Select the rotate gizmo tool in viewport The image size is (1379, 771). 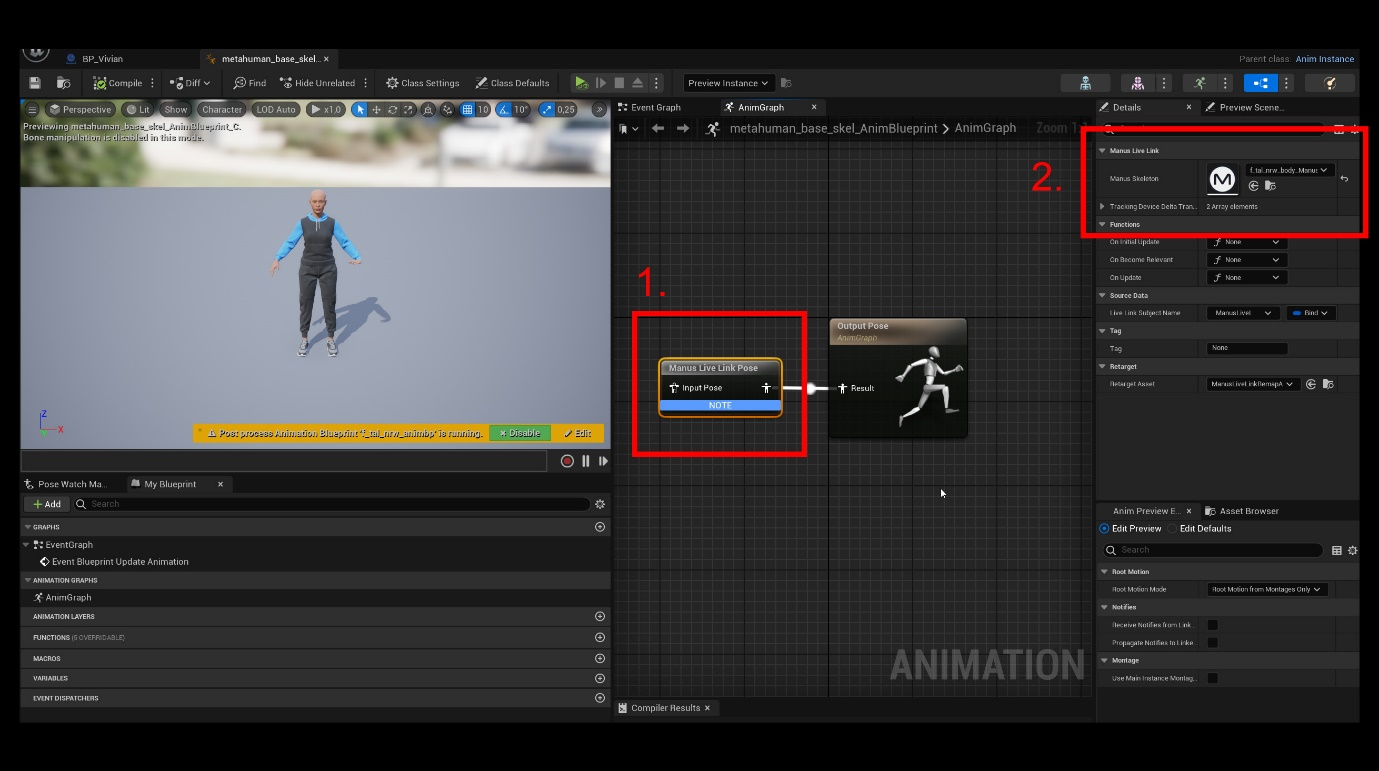coord(393,109)
